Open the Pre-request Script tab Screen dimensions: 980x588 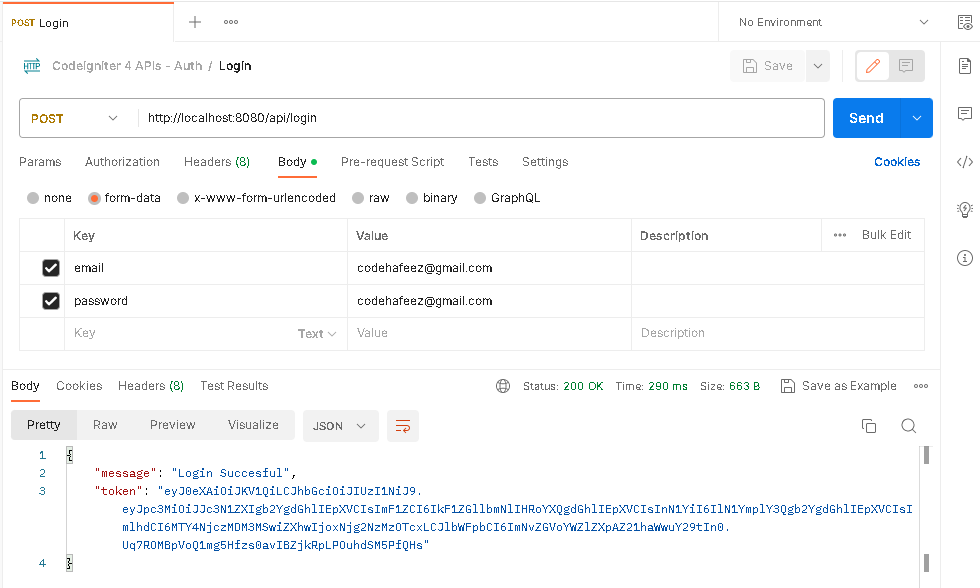coord(392,162)
